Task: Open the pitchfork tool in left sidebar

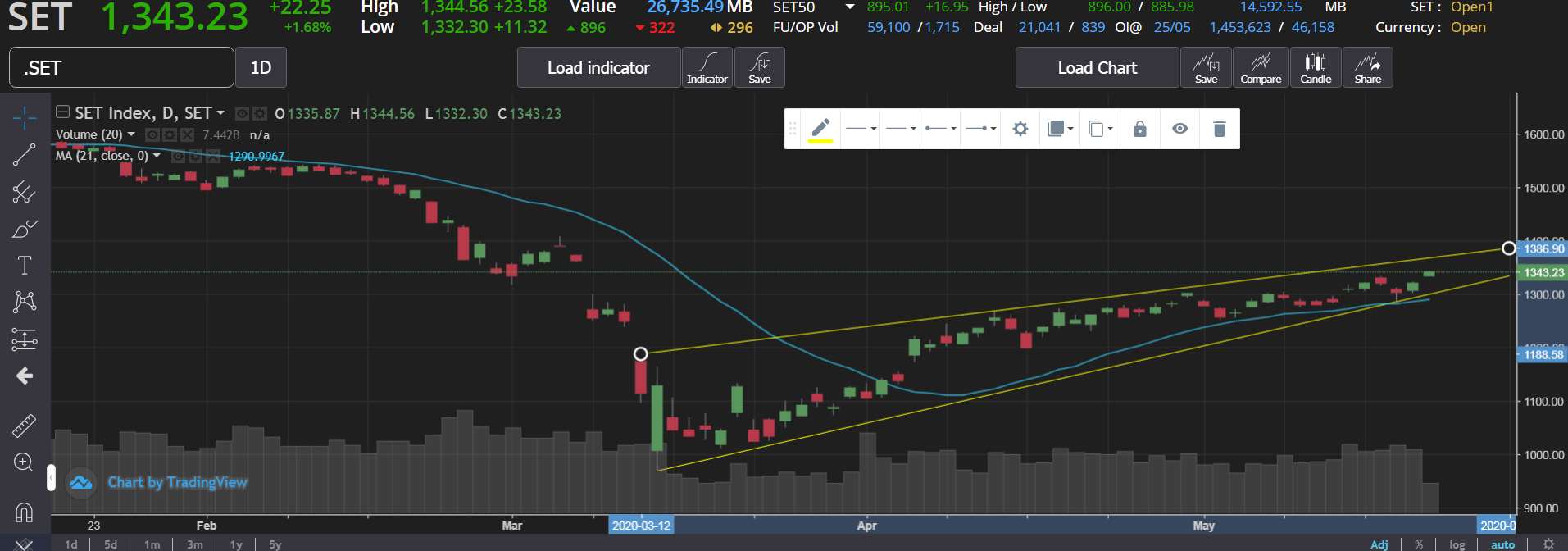Action: [25, 192]
